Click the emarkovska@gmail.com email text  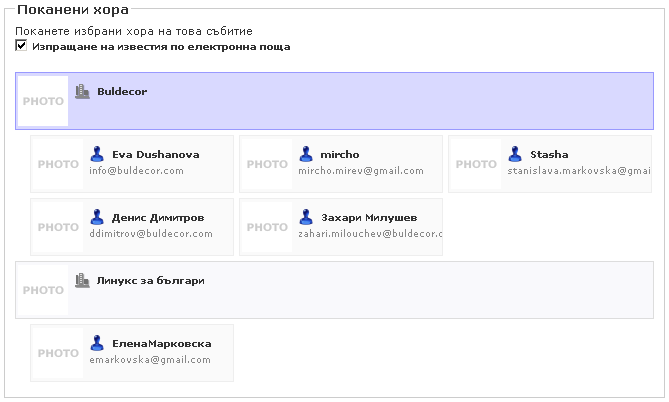[149, 360]
